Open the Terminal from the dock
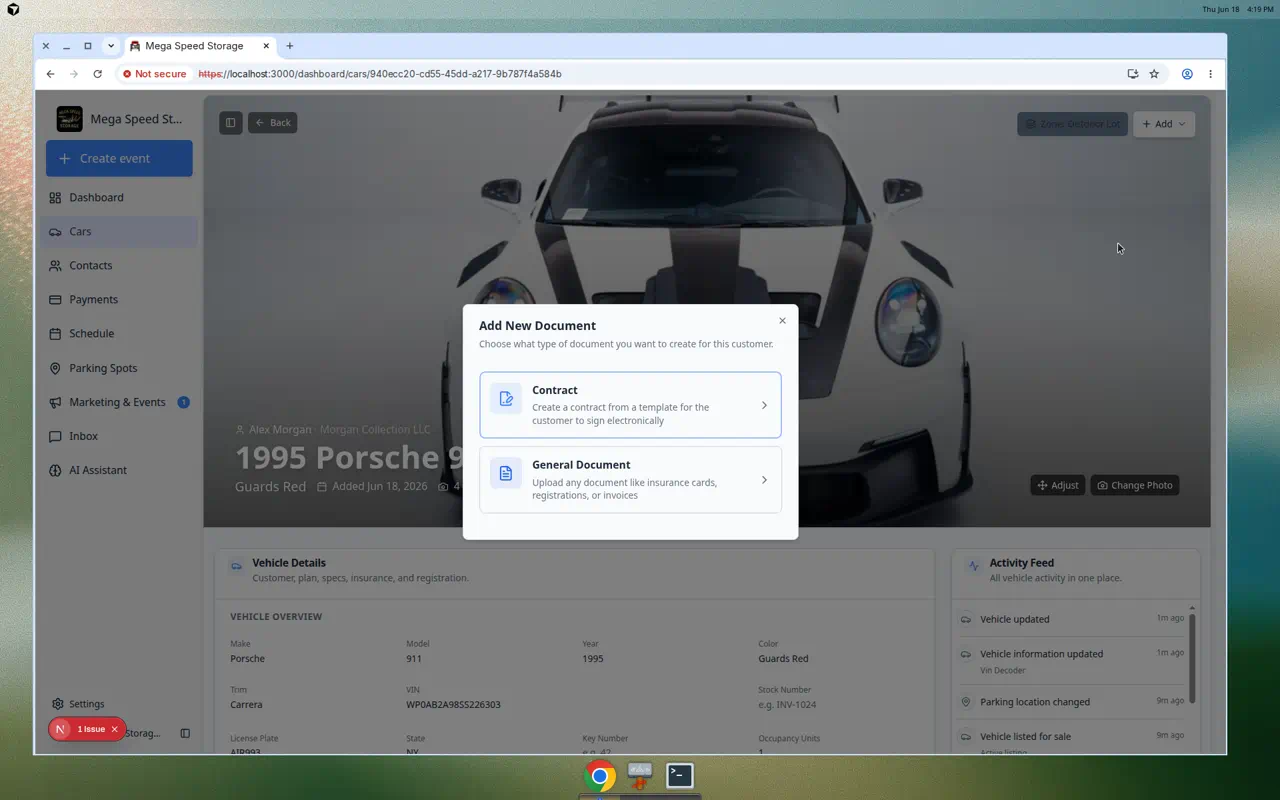1280x800 pixels. tap(680, 775)
